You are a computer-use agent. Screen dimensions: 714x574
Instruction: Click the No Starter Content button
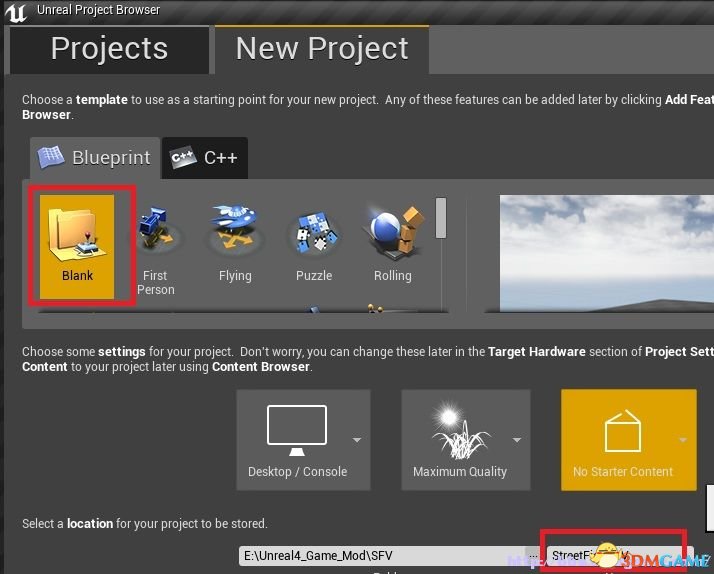coord(629,440)
